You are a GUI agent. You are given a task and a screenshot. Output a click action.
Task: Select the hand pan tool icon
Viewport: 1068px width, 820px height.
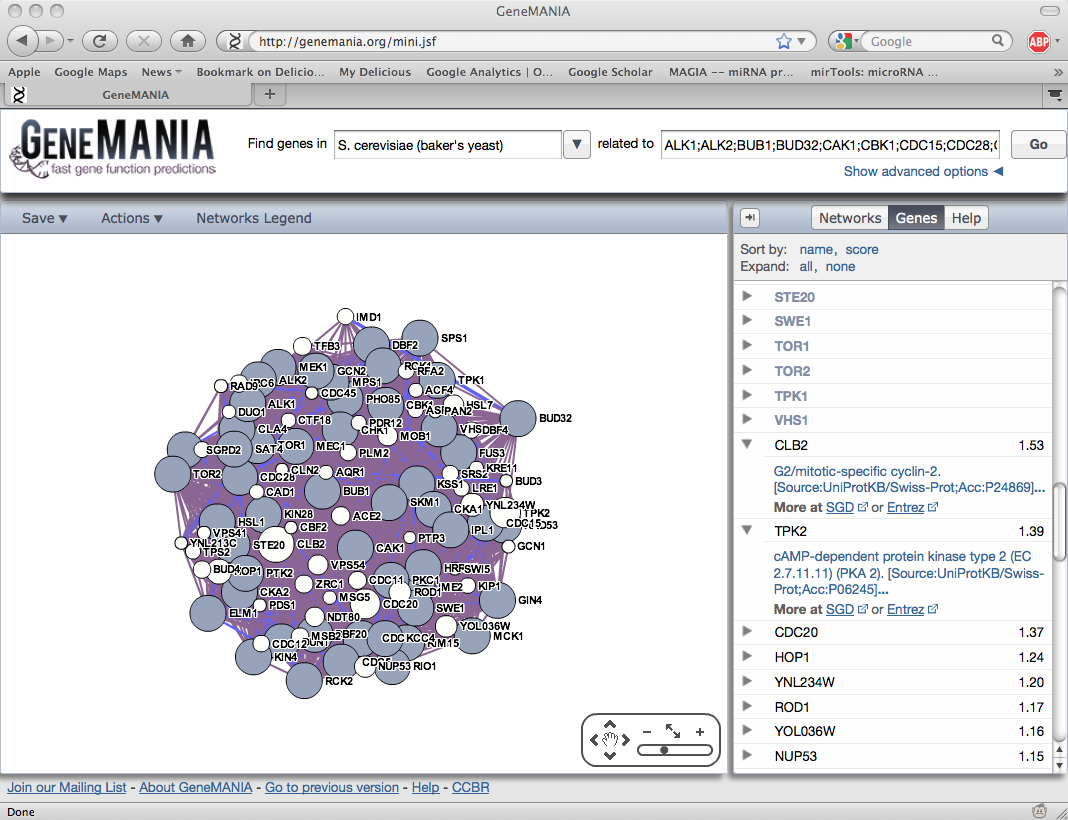click(610, 740)
